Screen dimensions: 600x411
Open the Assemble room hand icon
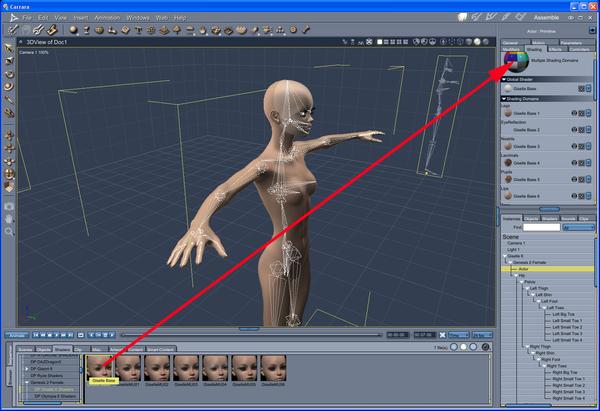coord(463,17)
